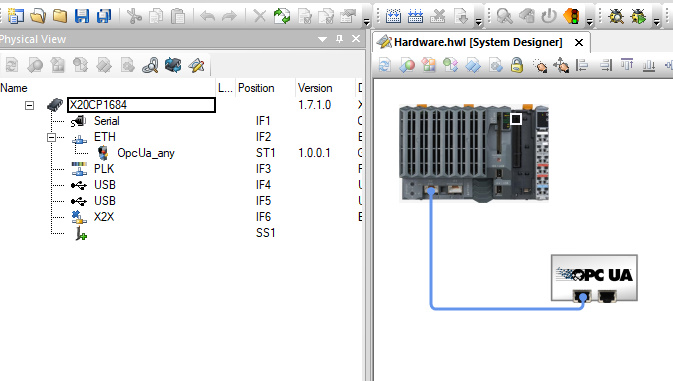The height and width of the screenshot is (381, 673).
Task: Select the OpcUa_any tree item
Action: (x=146, y=153)
